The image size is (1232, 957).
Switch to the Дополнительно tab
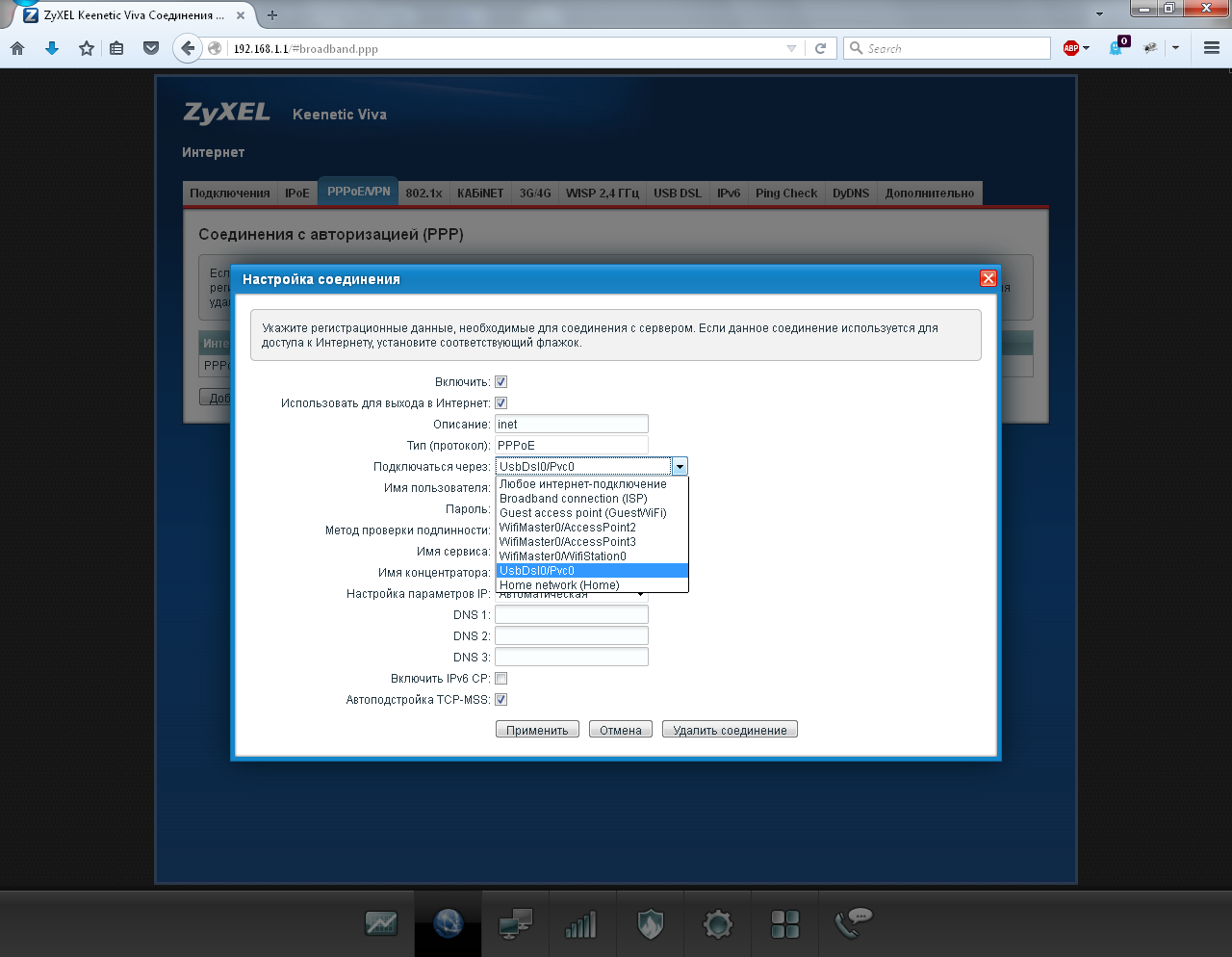930,194
